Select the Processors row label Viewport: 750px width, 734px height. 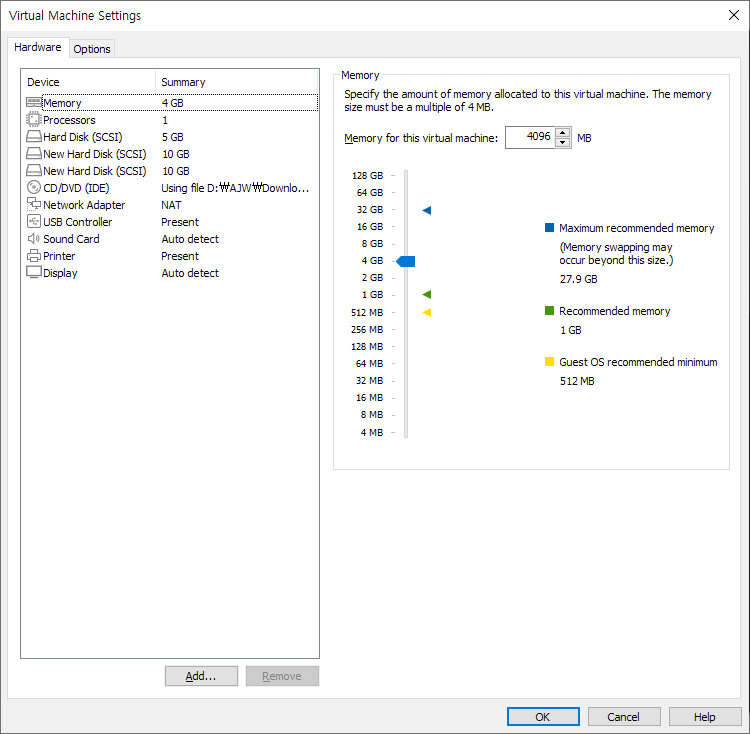[x=69, y=120]
